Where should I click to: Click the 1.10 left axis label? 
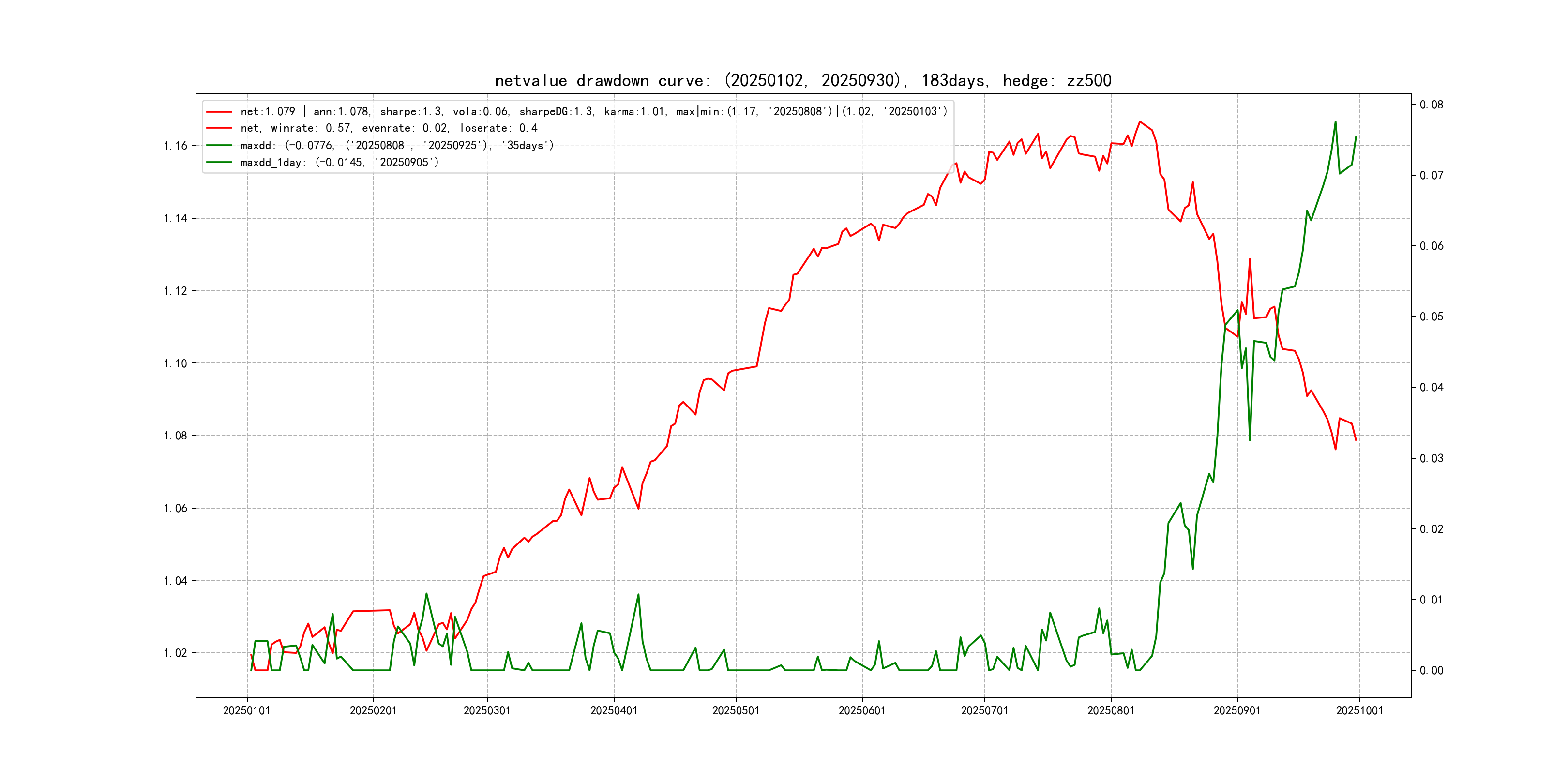pyautogui.click(x=175, y=363)
